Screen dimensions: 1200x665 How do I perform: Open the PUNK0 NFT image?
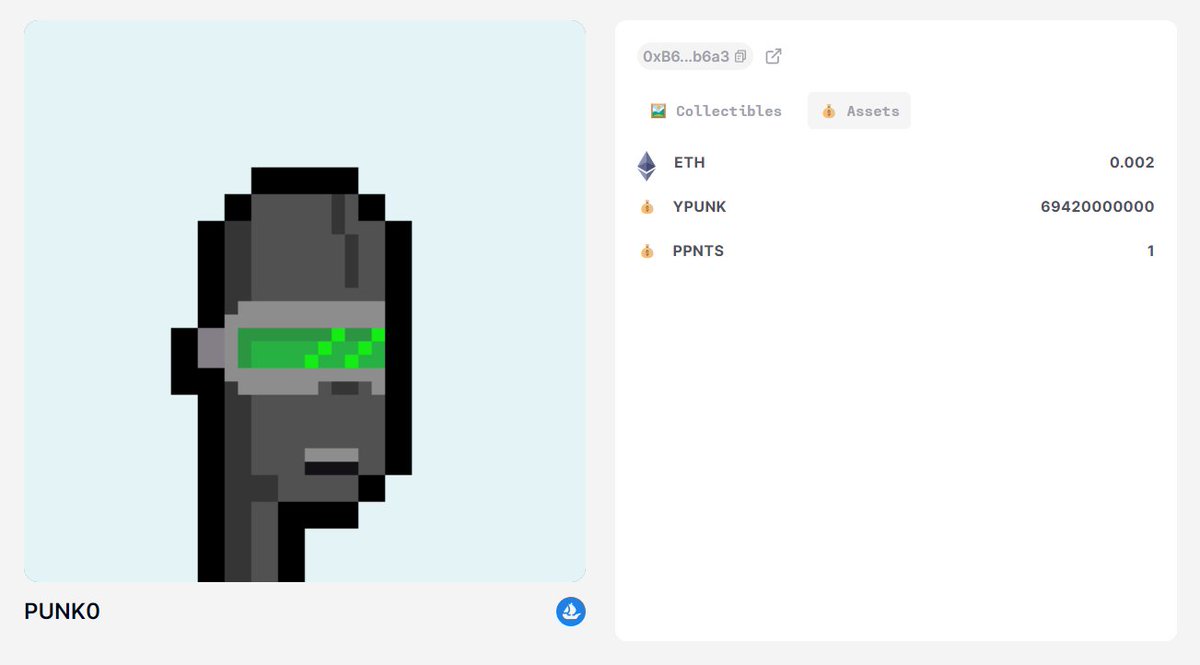point(304,302)
